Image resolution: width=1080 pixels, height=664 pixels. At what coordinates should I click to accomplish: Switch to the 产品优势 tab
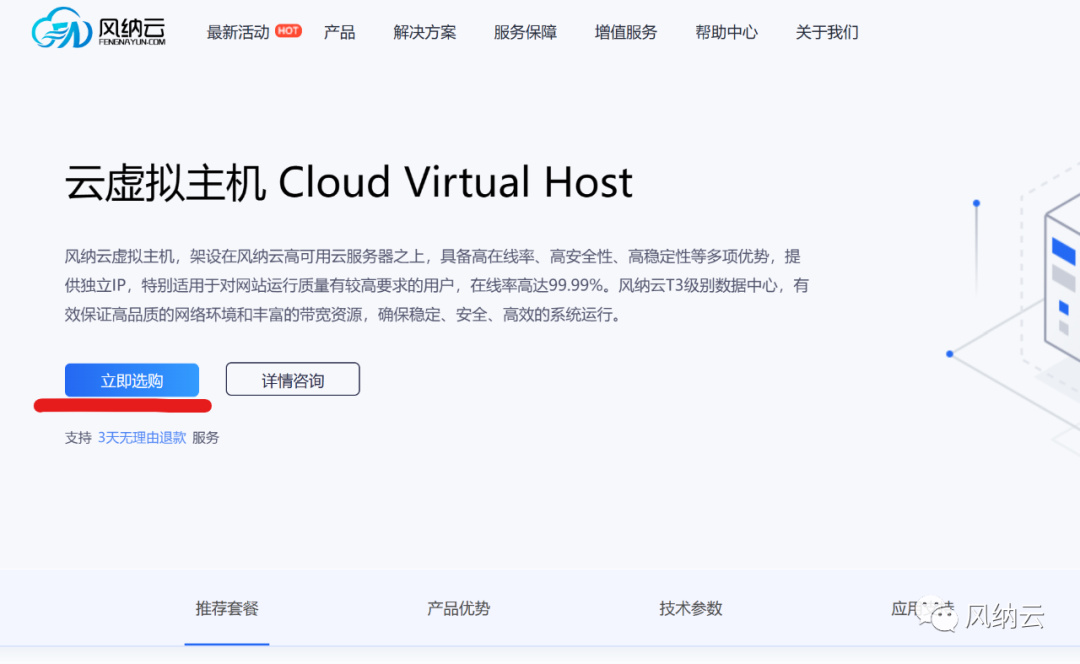tap(458, 608)
